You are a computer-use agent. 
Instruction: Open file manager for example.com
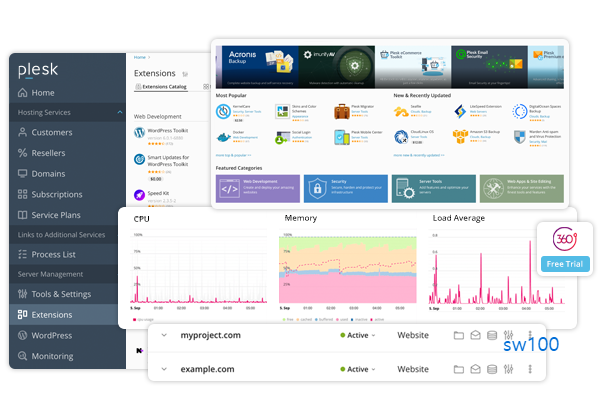coord(458,369)
